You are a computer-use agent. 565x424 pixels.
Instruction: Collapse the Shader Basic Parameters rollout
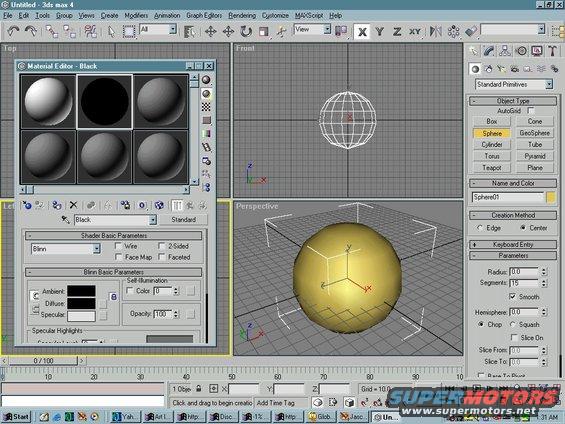tap(114, 236)
